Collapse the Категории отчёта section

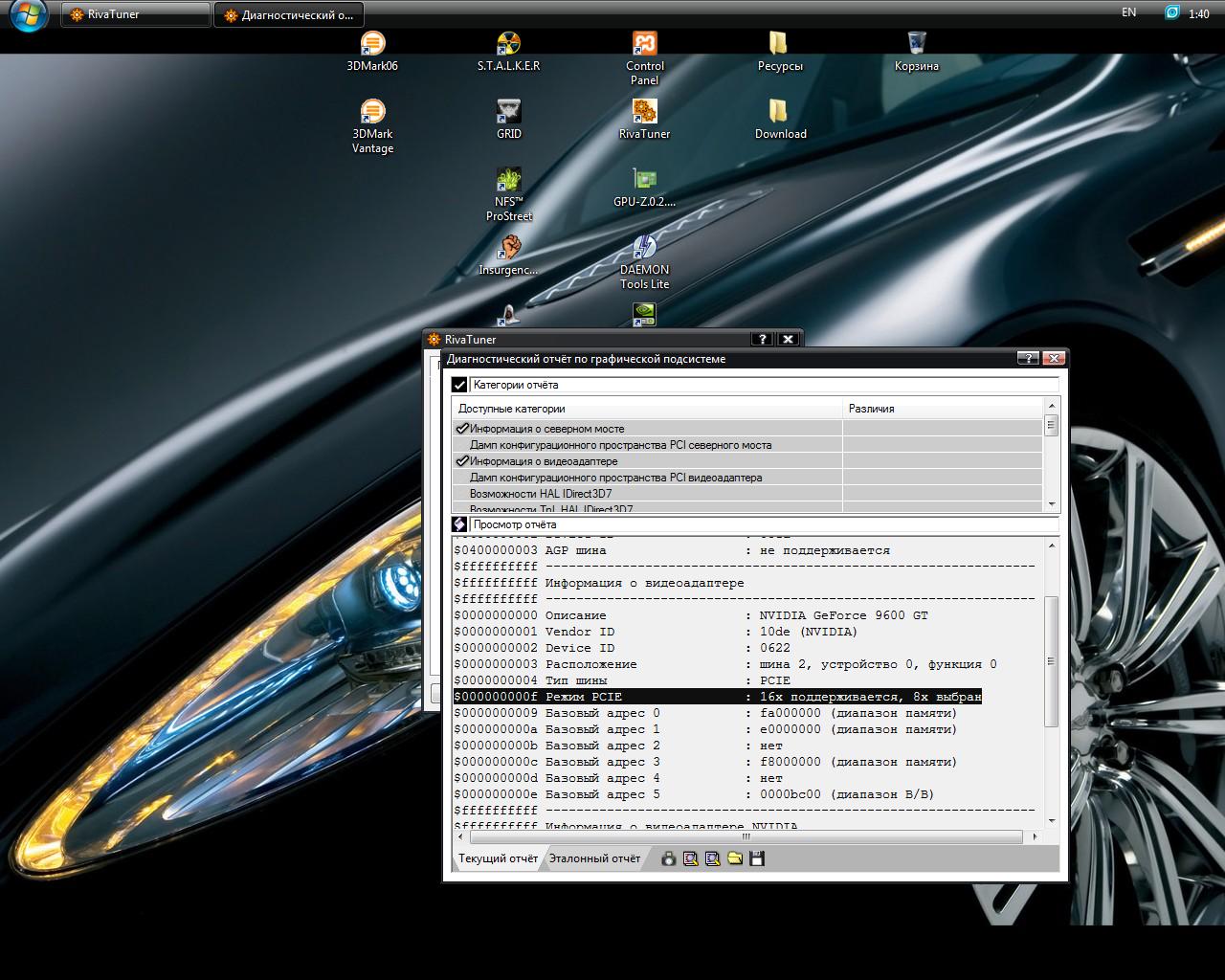[x=459, y=385]
